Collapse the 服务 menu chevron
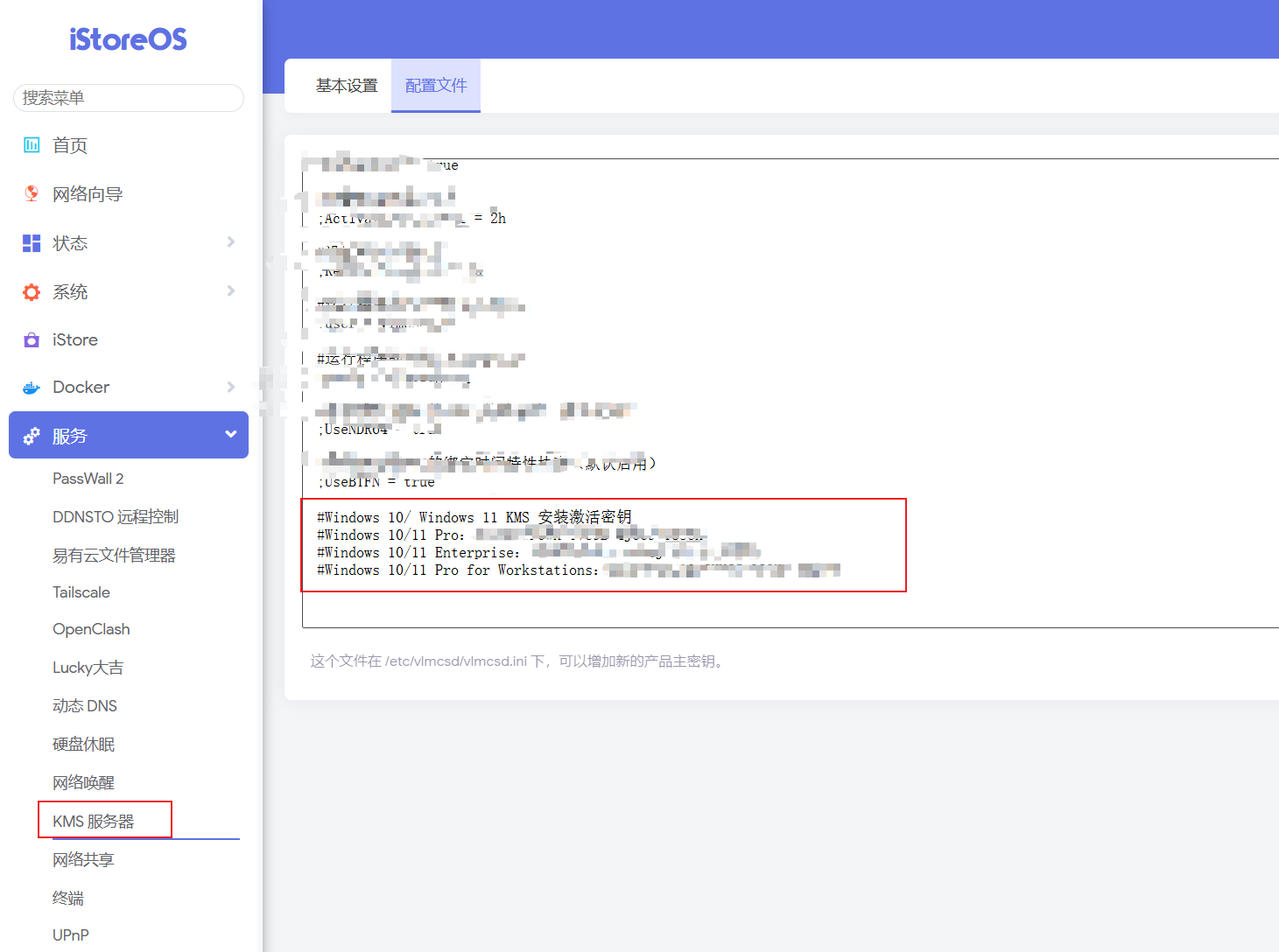 click(x=231, y=434)
